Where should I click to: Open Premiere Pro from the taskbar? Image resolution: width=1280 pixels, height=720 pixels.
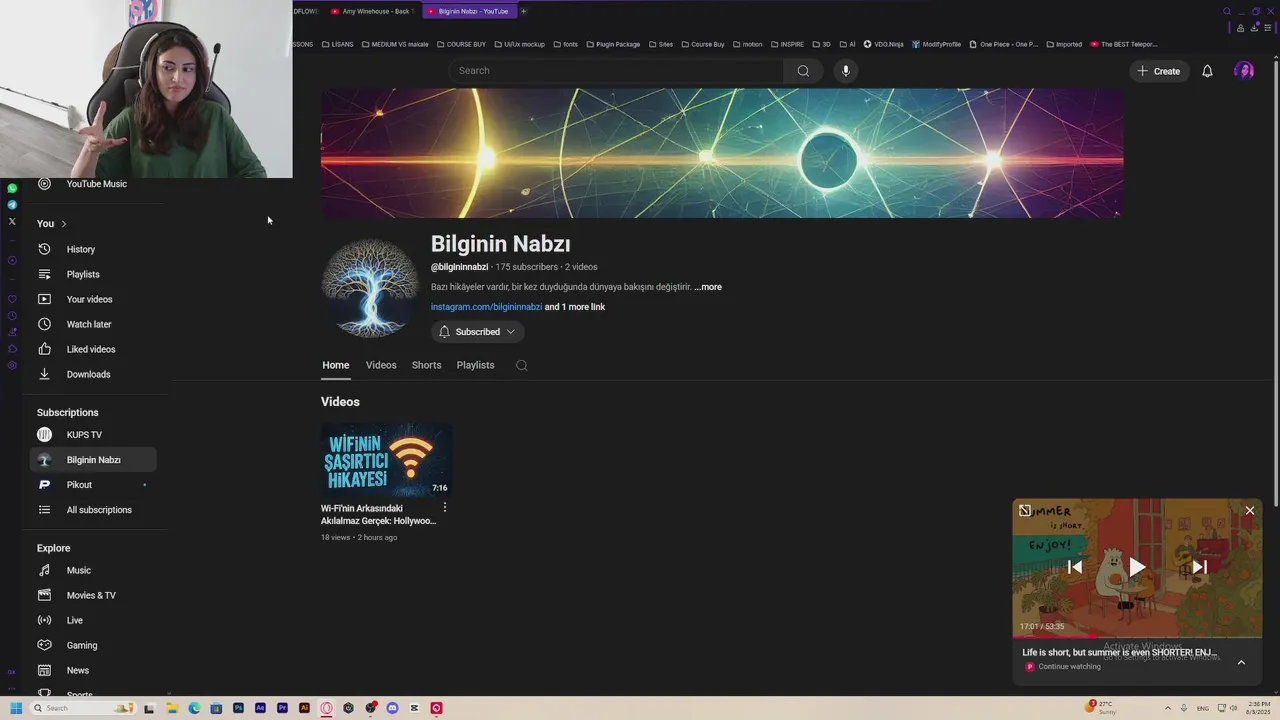[282, 708]
